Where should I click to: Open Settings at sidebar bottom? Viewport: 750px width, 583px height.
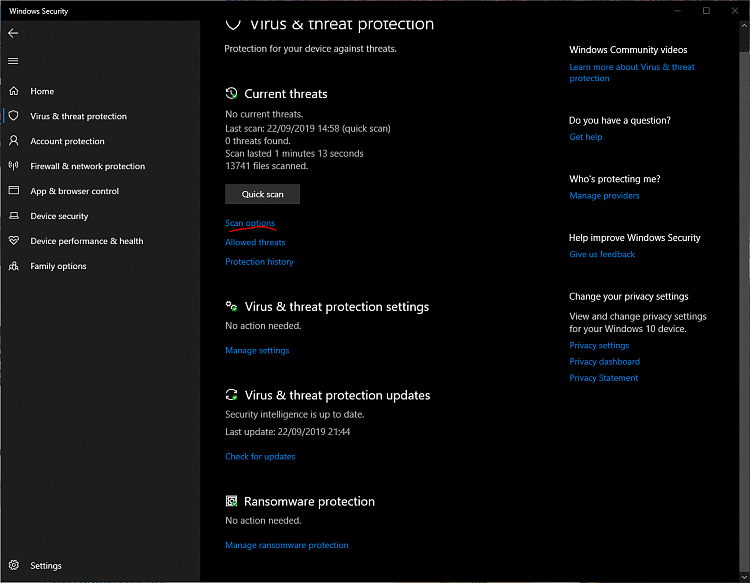(46, 566)
